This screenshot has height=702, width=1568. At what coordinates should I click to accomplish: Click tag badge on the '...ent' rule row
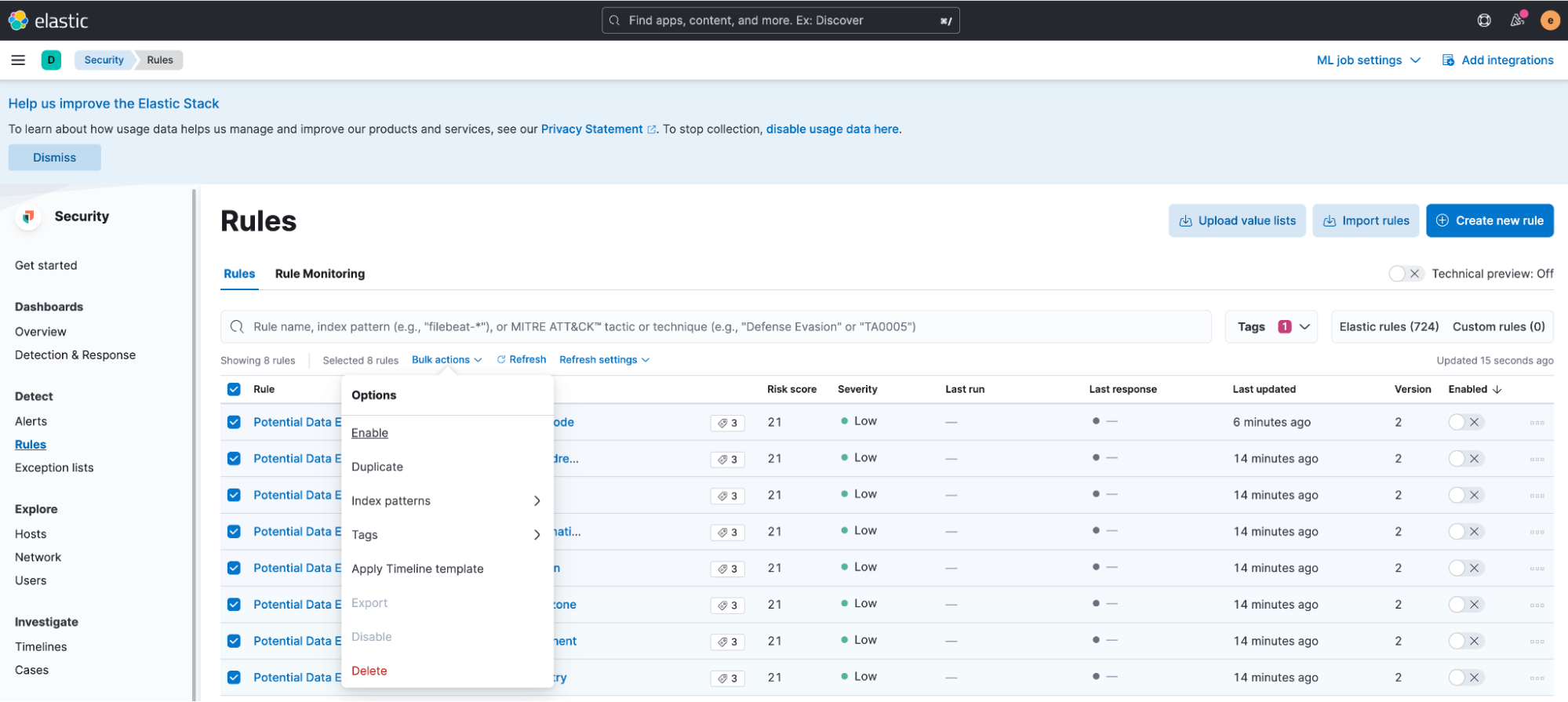pyautogui.click(x=727, y=642)
